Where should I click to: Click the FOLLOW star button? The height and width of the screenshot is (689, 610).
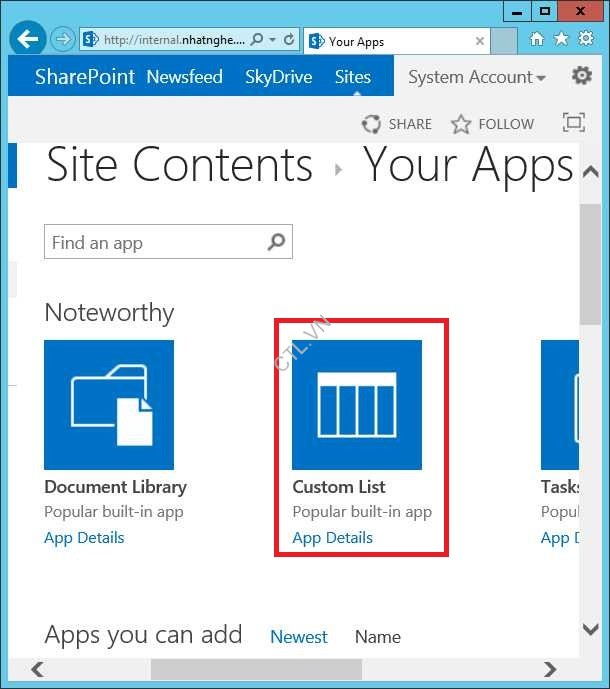(492, 124)
